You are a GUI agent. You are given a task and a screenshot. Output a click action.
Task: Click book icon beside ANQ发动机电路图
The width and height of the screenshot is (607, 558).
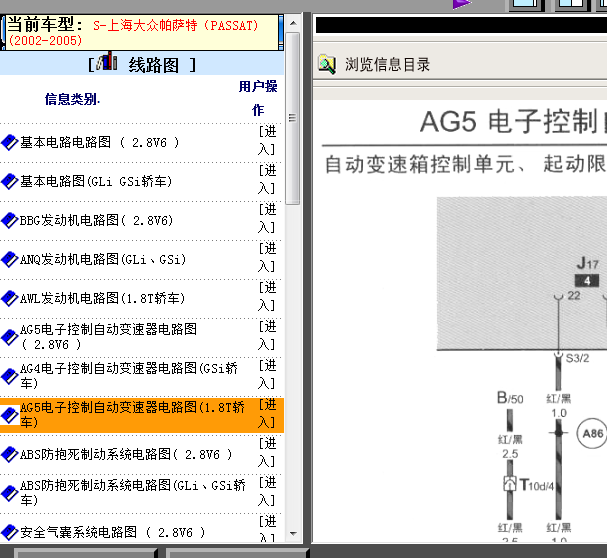click(10, 259)
